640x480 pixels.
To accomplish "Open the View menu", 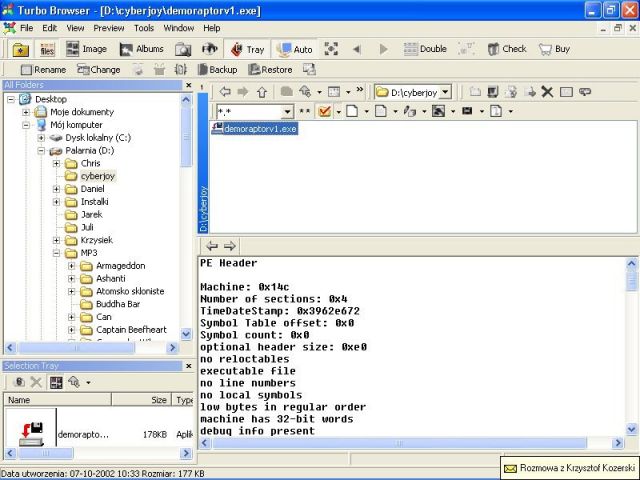I will click(75, 28).
